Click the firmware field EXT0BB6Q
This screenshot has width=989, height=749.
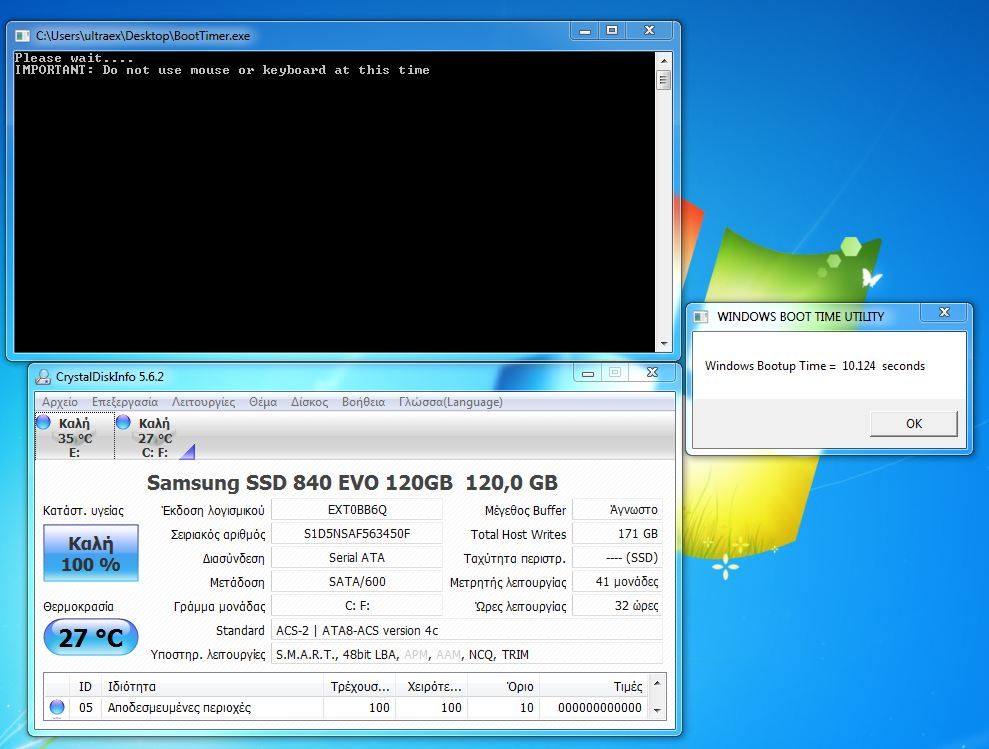pos(357,510)
